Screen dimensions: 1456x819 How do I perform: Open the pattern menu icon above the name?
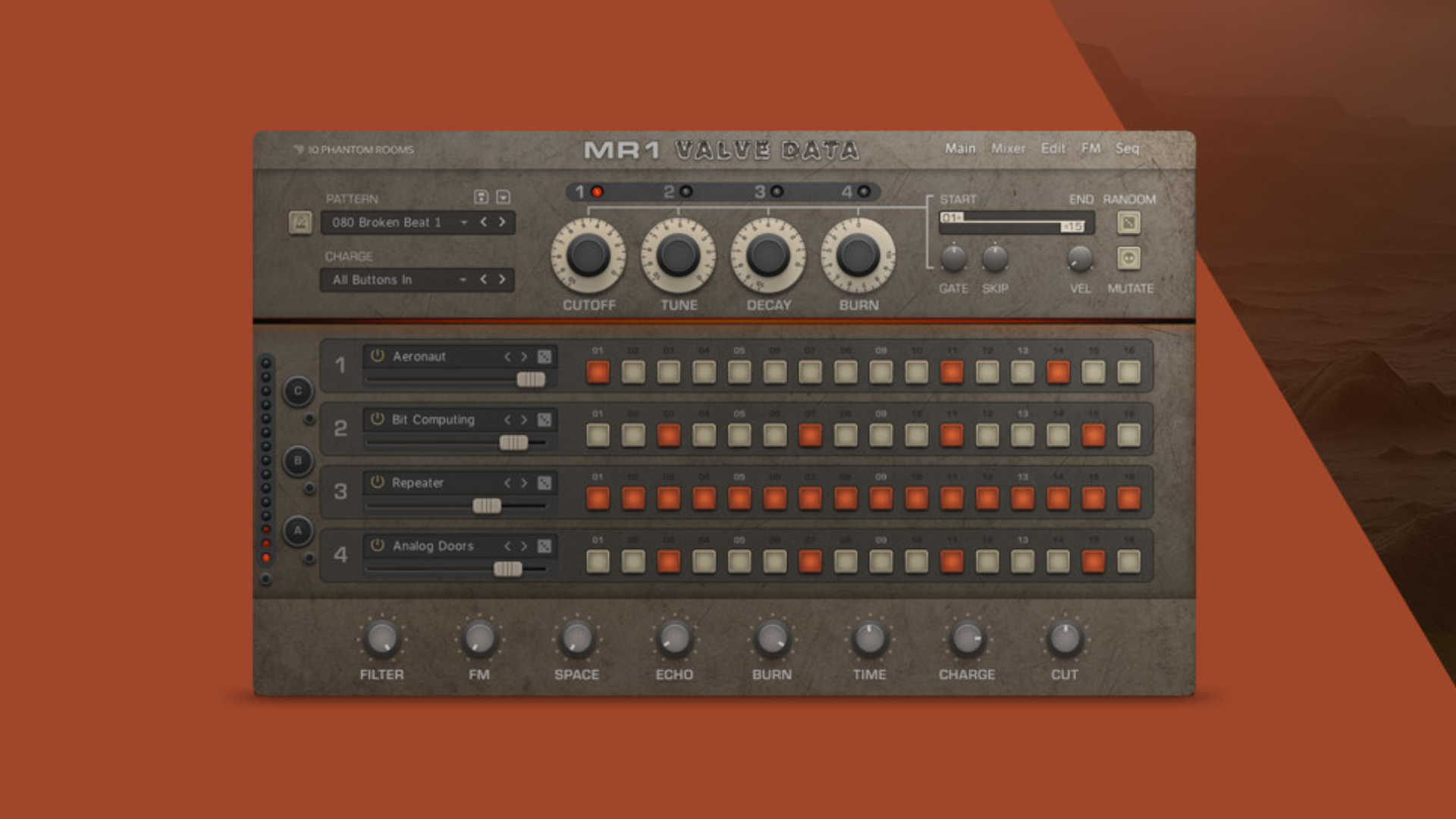pos(503,197)
